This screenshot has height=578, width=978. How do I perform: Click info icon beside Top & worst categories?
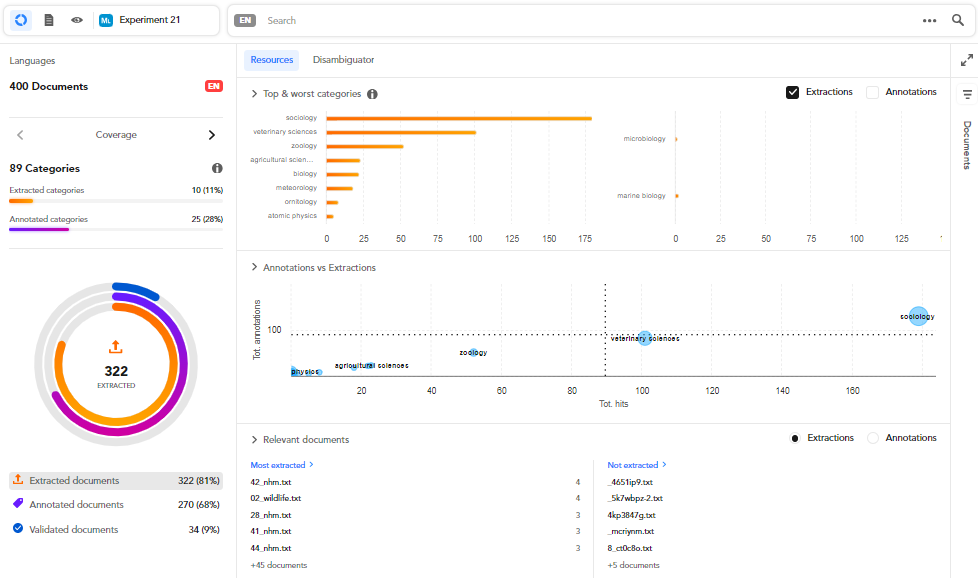372,94
